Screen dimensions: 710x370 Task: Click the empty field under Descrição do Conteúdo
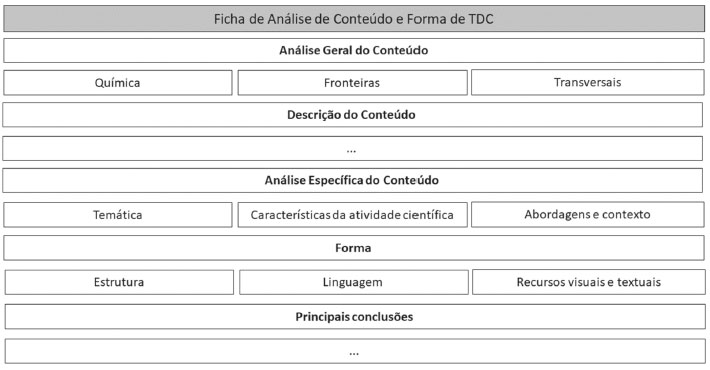pos(352,149)
